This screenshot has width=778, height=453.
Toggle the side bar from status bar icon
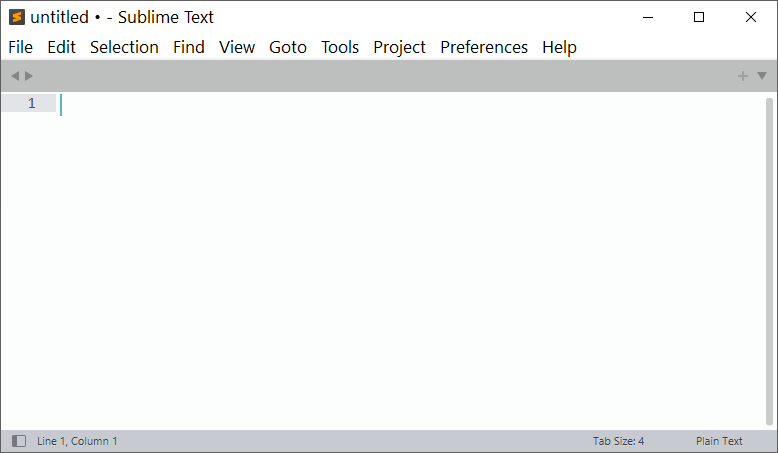pyautogui.click(x=19, y=441)
